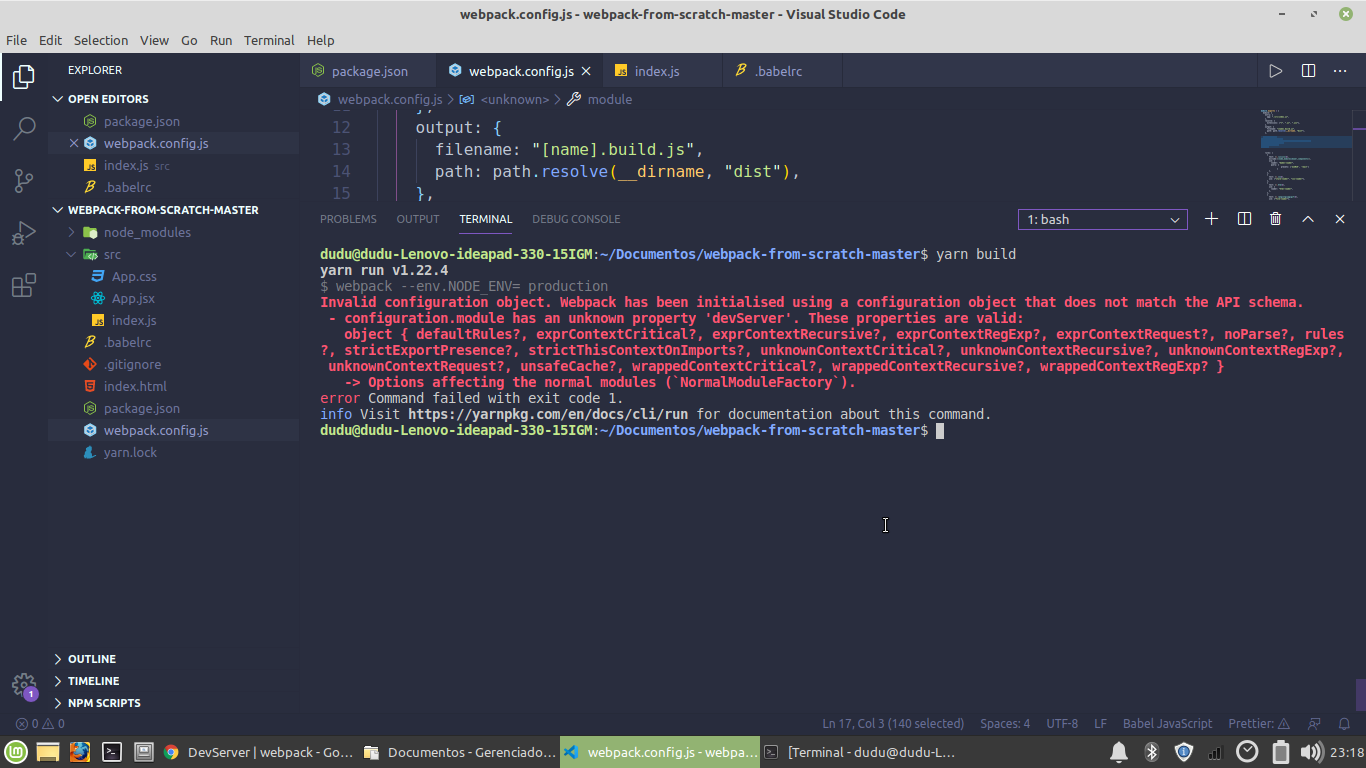Change indentation Spaces: 4 setting
This screenshot has width=1366, height=768.
pos(1004,723)
